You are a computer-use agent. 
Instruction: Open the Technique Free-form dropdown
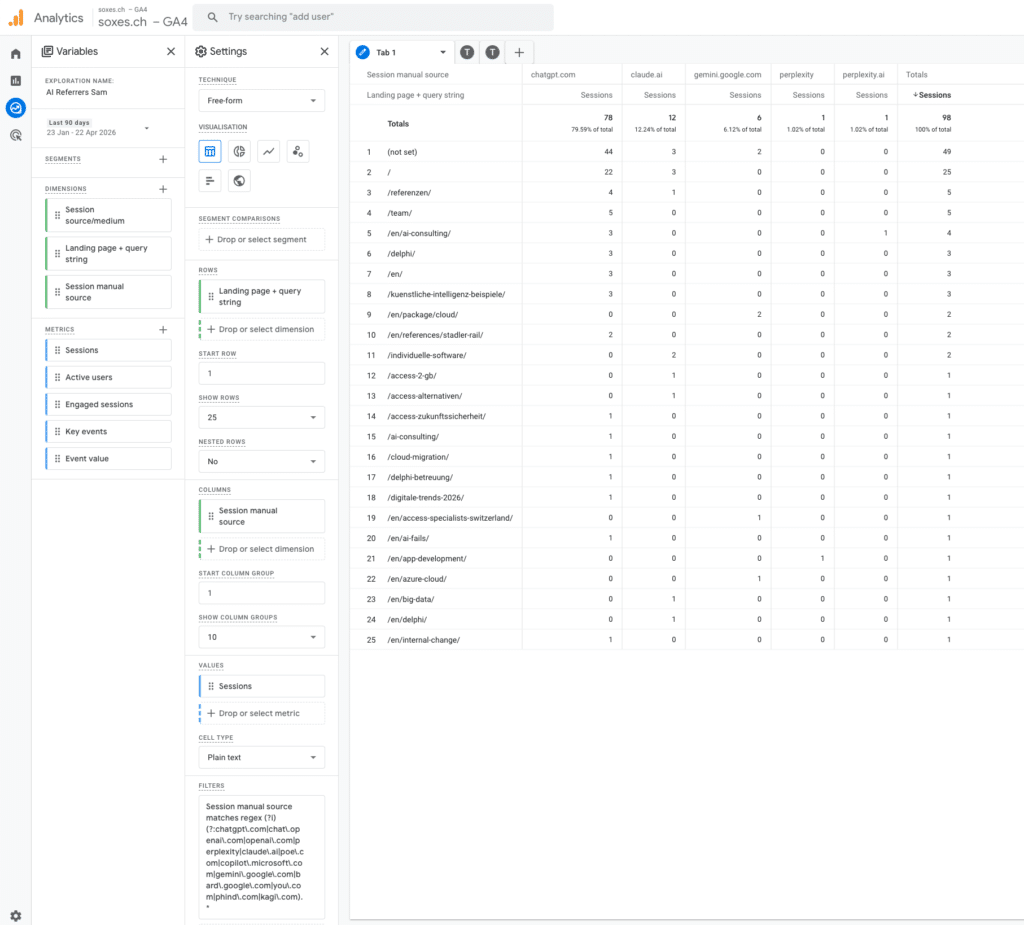[261, 101]
